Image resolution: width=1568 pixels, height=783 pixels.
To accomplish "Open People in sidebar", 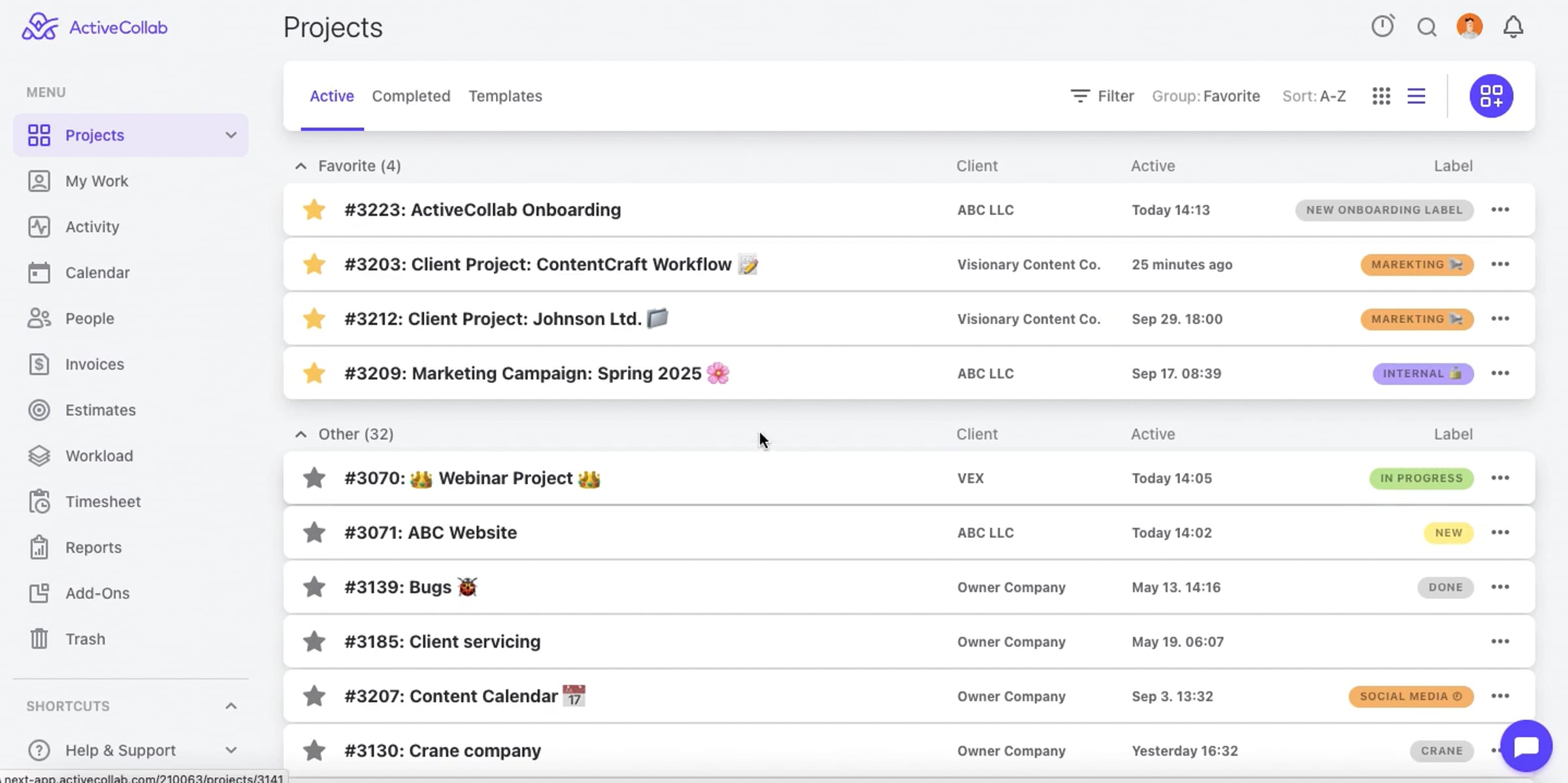I will click(x=131, y=318).
